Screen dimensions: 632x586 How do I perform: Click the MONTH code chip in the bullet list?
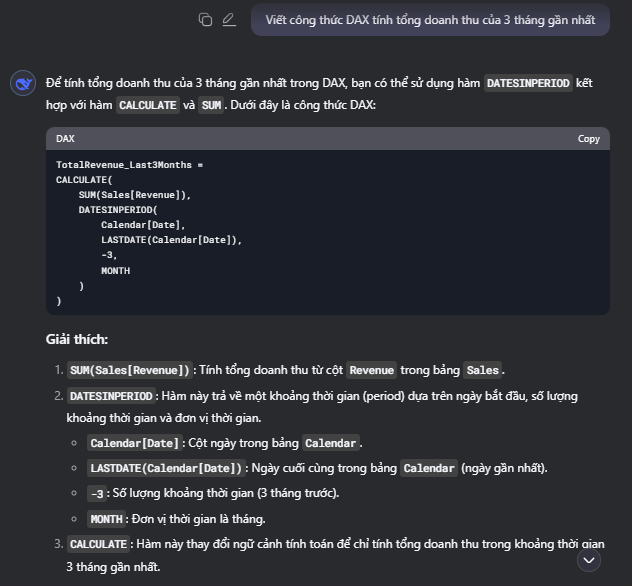(106, 519)
